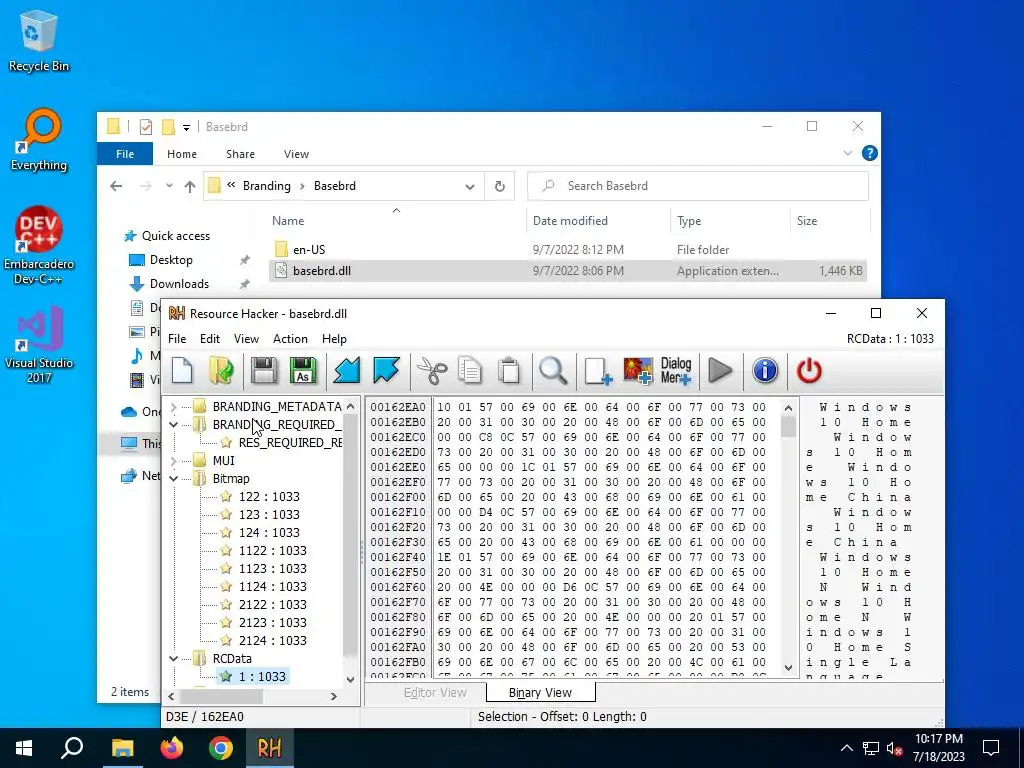The width and height of the screenshot is (1024, 768).
Task: Open the View menu in Resource Hacker
Action: click(246, 339)
